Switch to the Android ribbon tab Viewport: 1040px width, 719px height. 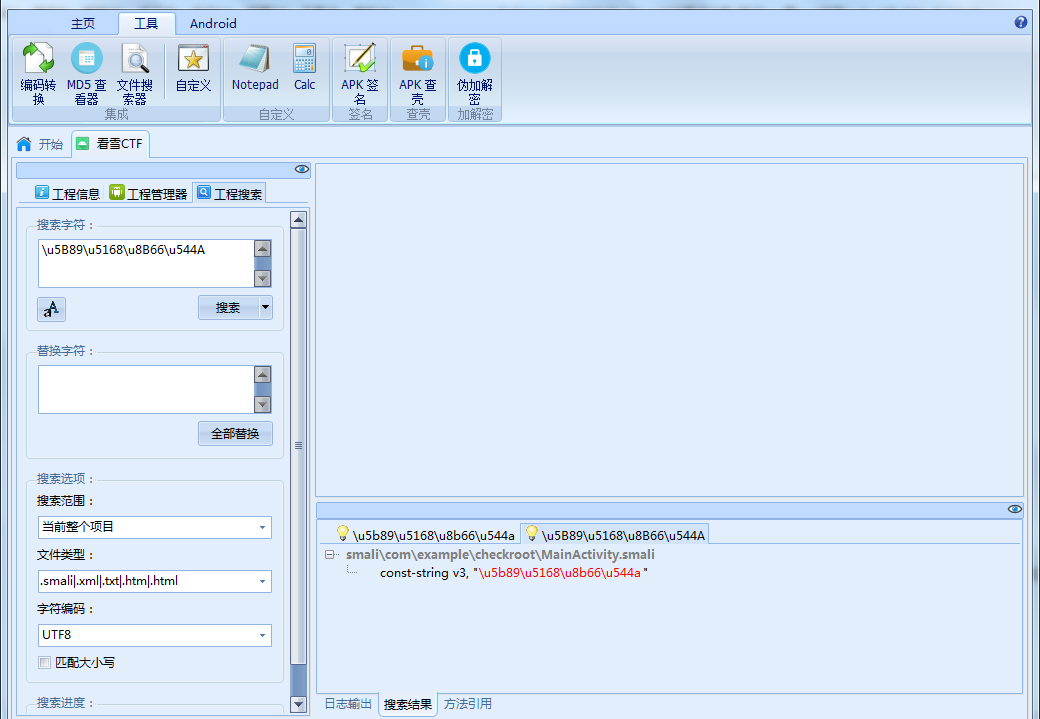[213, 24]
